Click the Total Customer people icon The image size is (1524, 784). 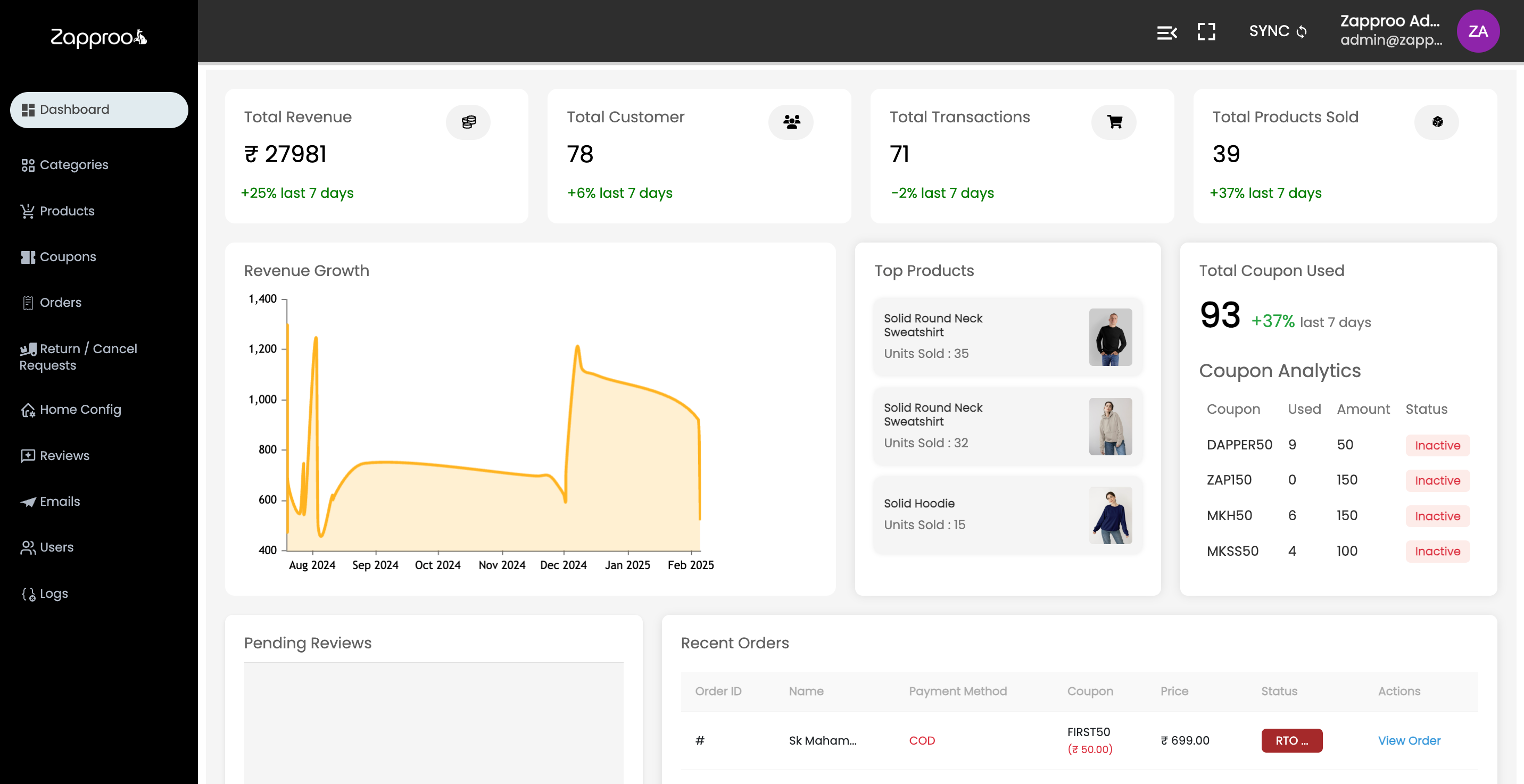pyautogui.click(x=791, y=122)
